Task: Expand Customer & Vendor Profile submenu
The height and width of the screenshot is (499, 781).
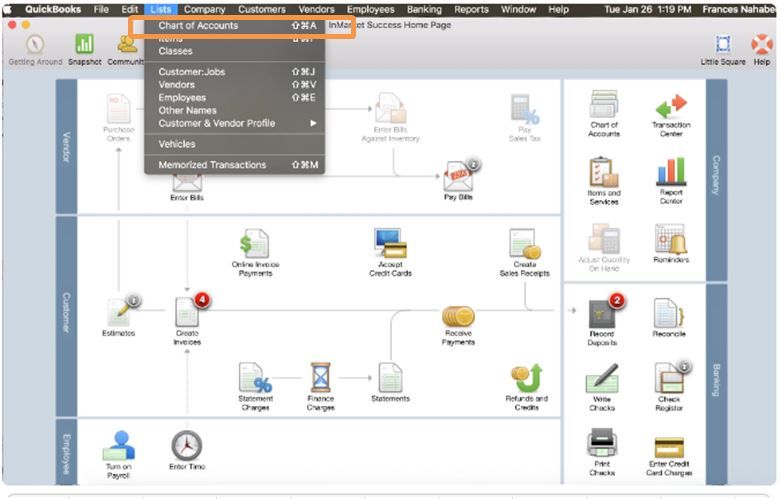Action: [x=235, y=124]
